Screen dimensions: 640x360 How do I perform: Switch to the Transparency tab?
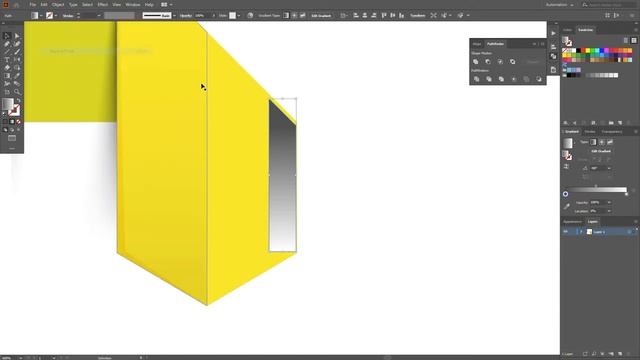point(612,131)
